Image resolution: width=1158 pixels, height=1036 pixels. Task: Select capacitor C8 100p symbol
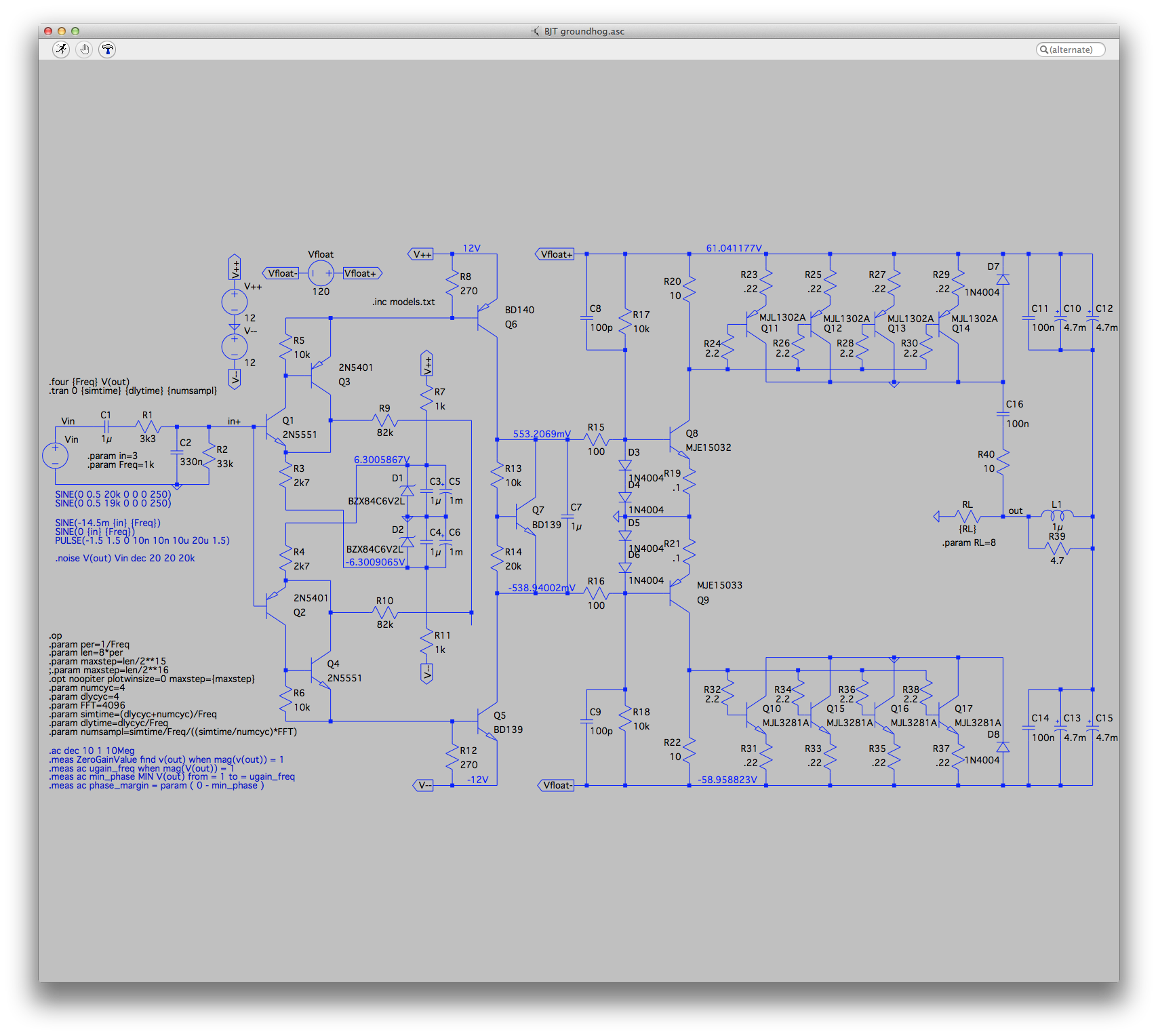[x=586, y=318]
